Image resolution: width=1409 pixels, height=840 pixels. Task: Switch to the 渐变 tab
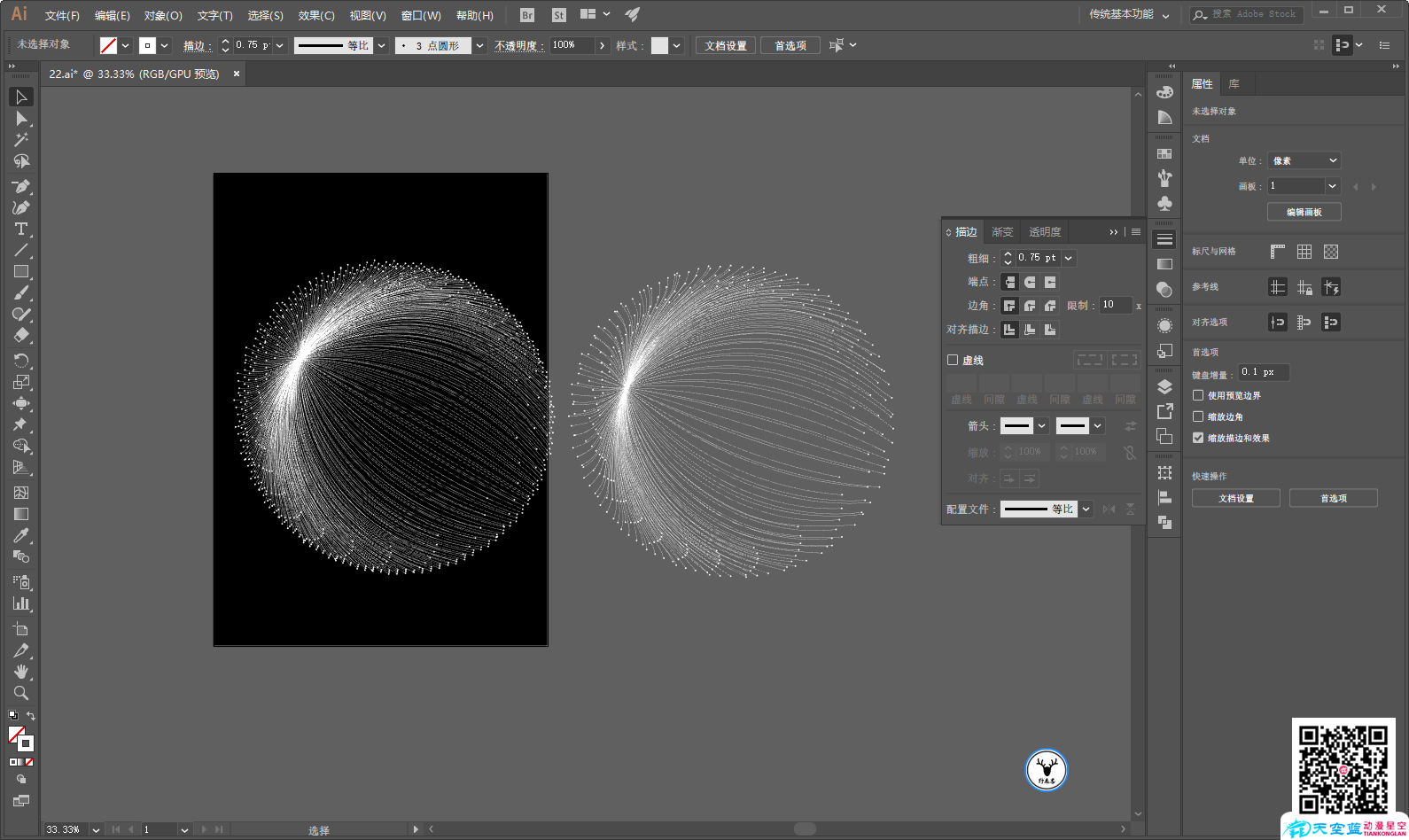pos(1002,232)
